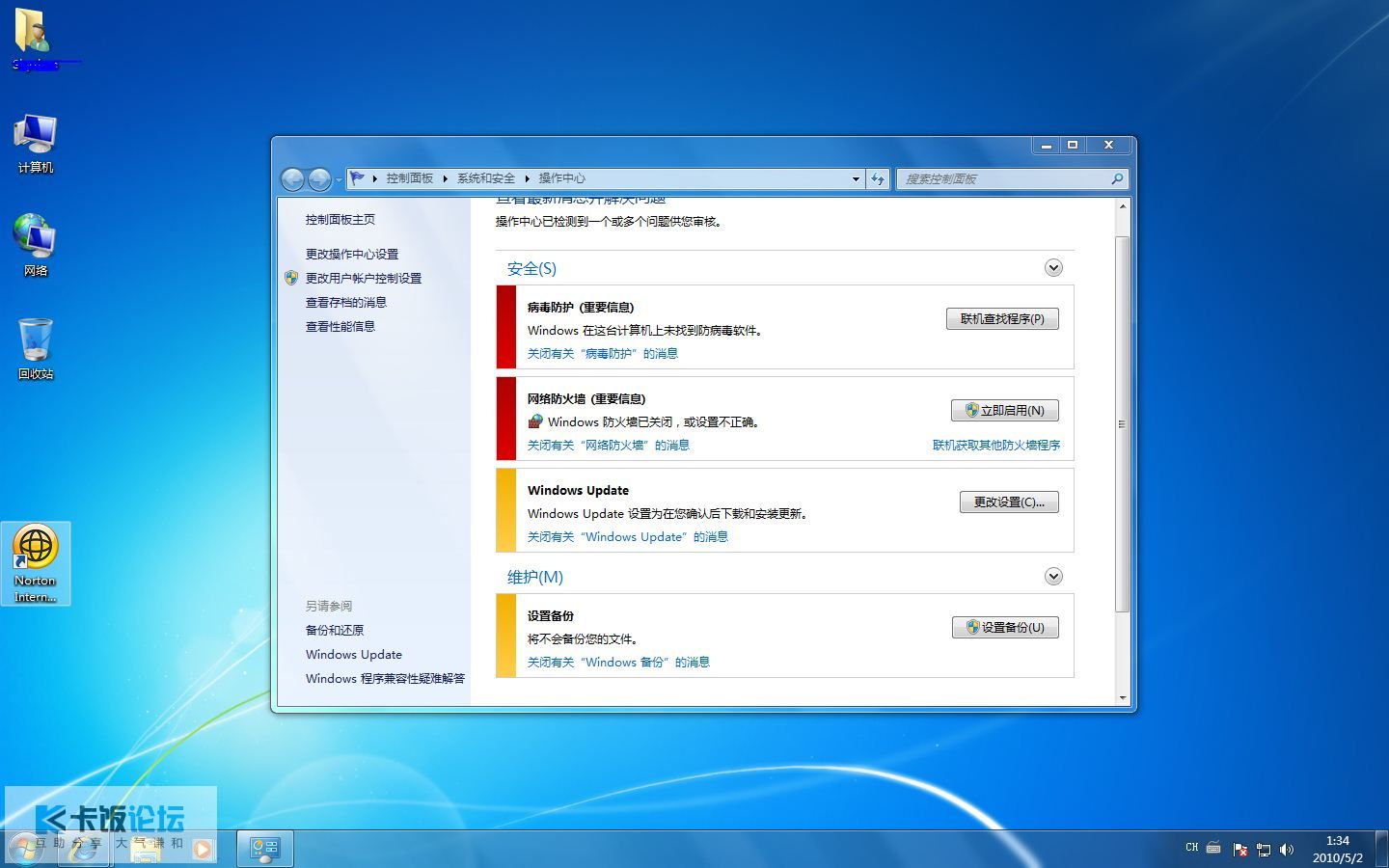Turn off virus protection messages link
Viewport: 1389px width, 868px height.
click(603, 354)
